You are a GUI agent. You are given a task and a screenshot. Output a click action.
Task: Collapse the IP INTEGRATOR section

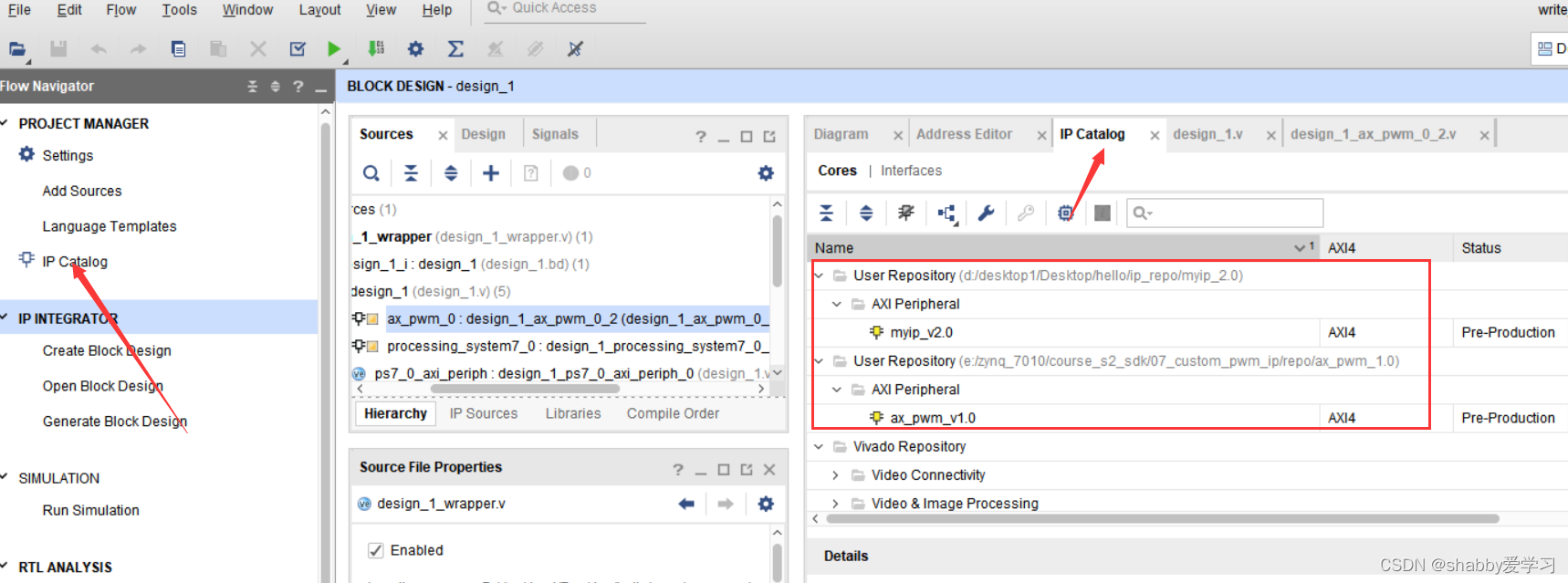coord(5,318)
